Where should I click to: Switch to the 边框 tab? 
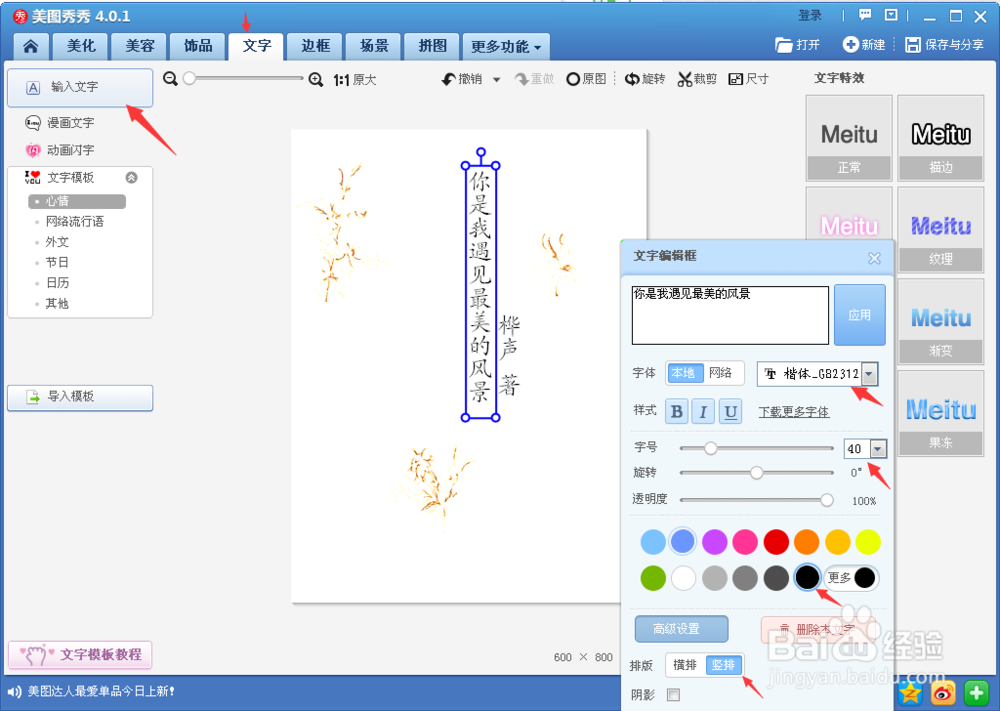(x=316, y=46)
